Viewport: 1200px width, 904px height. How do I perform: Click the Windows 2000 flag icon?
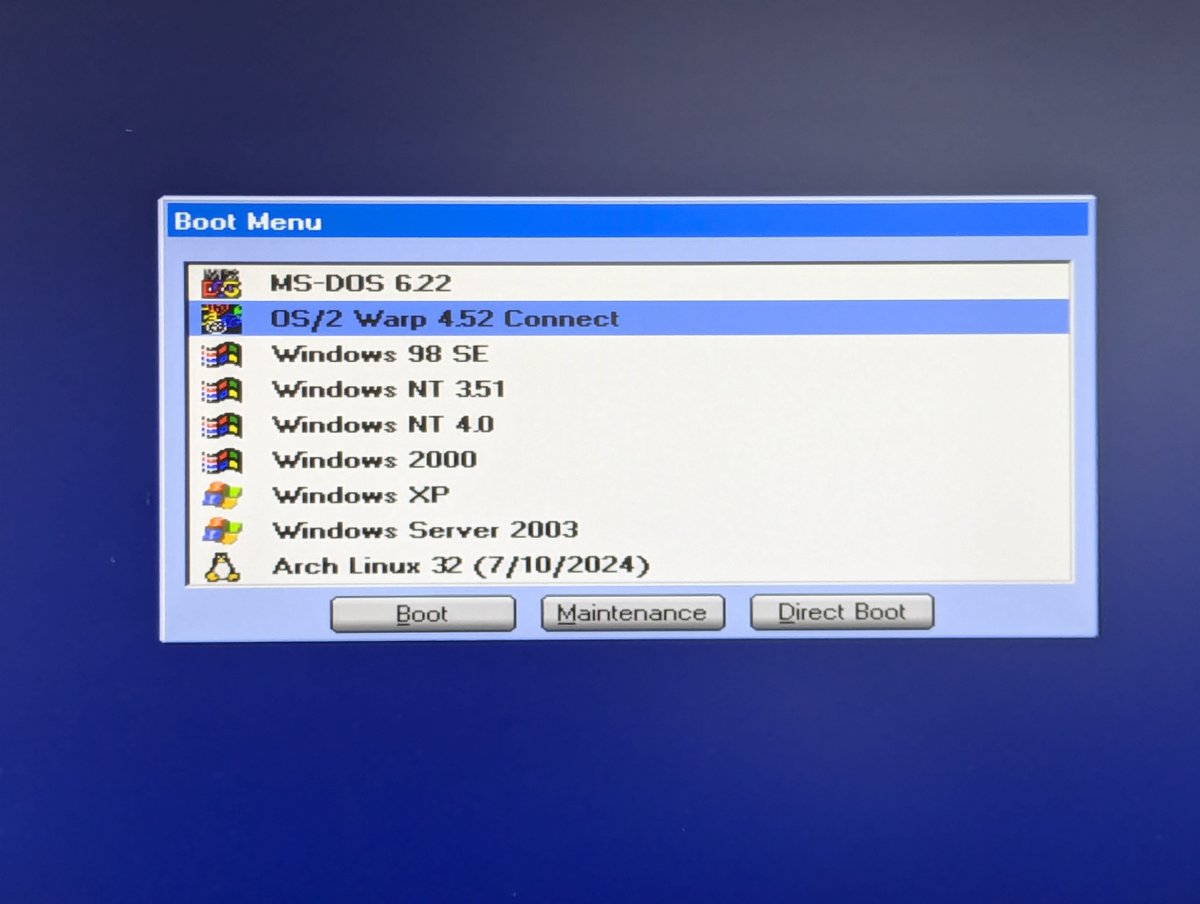point(221,460)
